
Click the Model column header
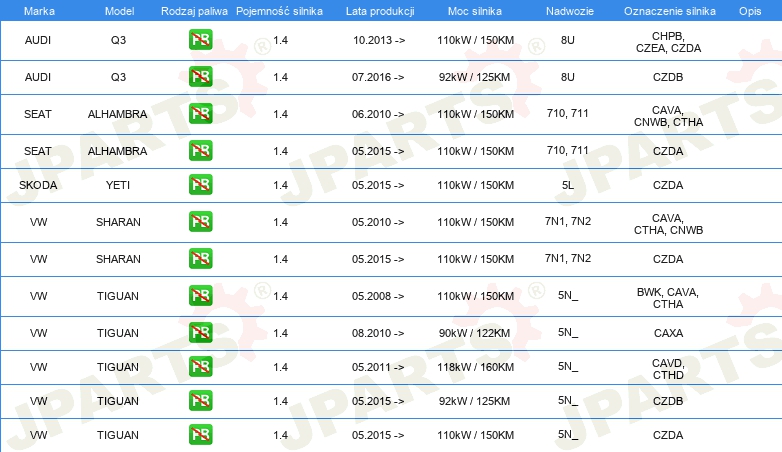point(119,11)
